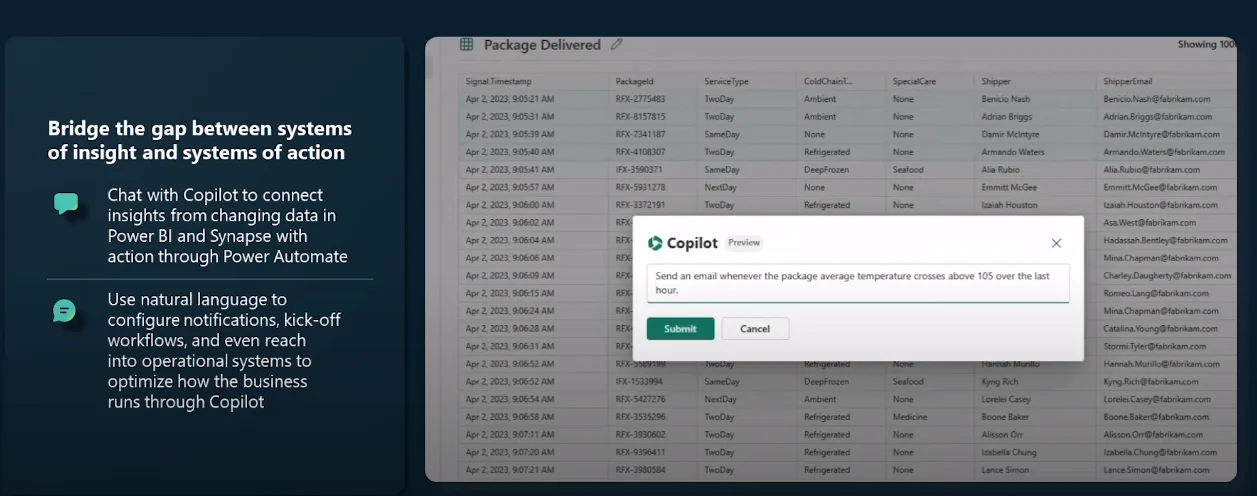Click shipper name Izaiah Houston

[x=1011, y=205]
